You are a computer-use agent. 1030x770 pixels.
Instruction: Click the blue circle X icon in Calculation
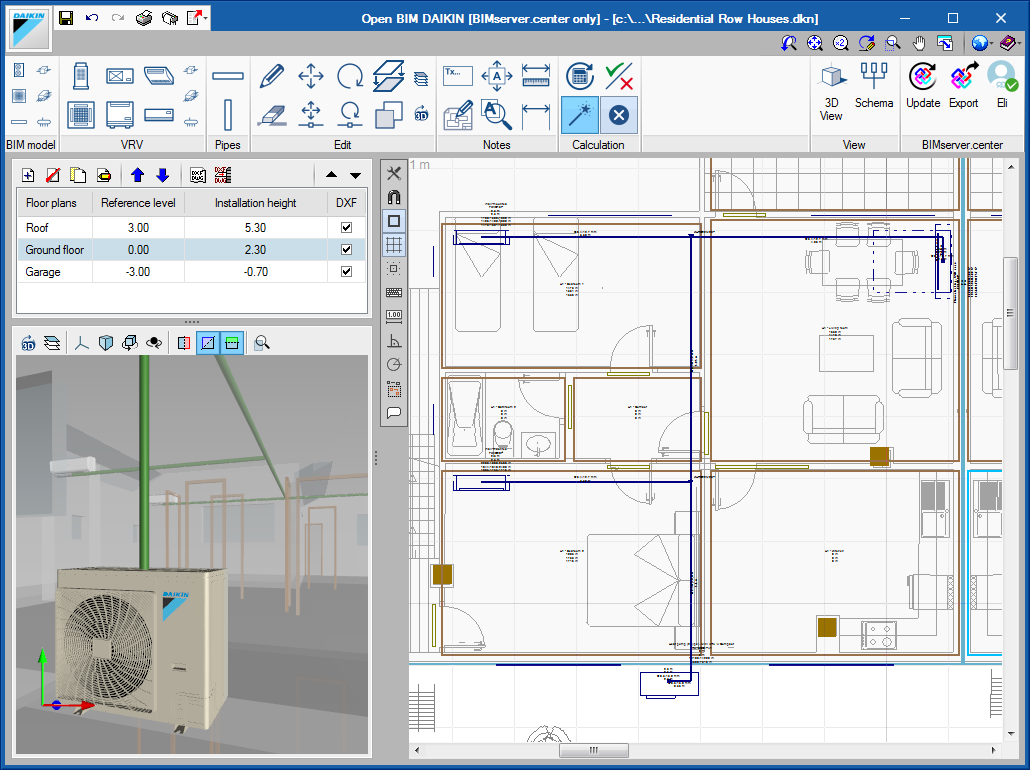[x=618, y=115]
